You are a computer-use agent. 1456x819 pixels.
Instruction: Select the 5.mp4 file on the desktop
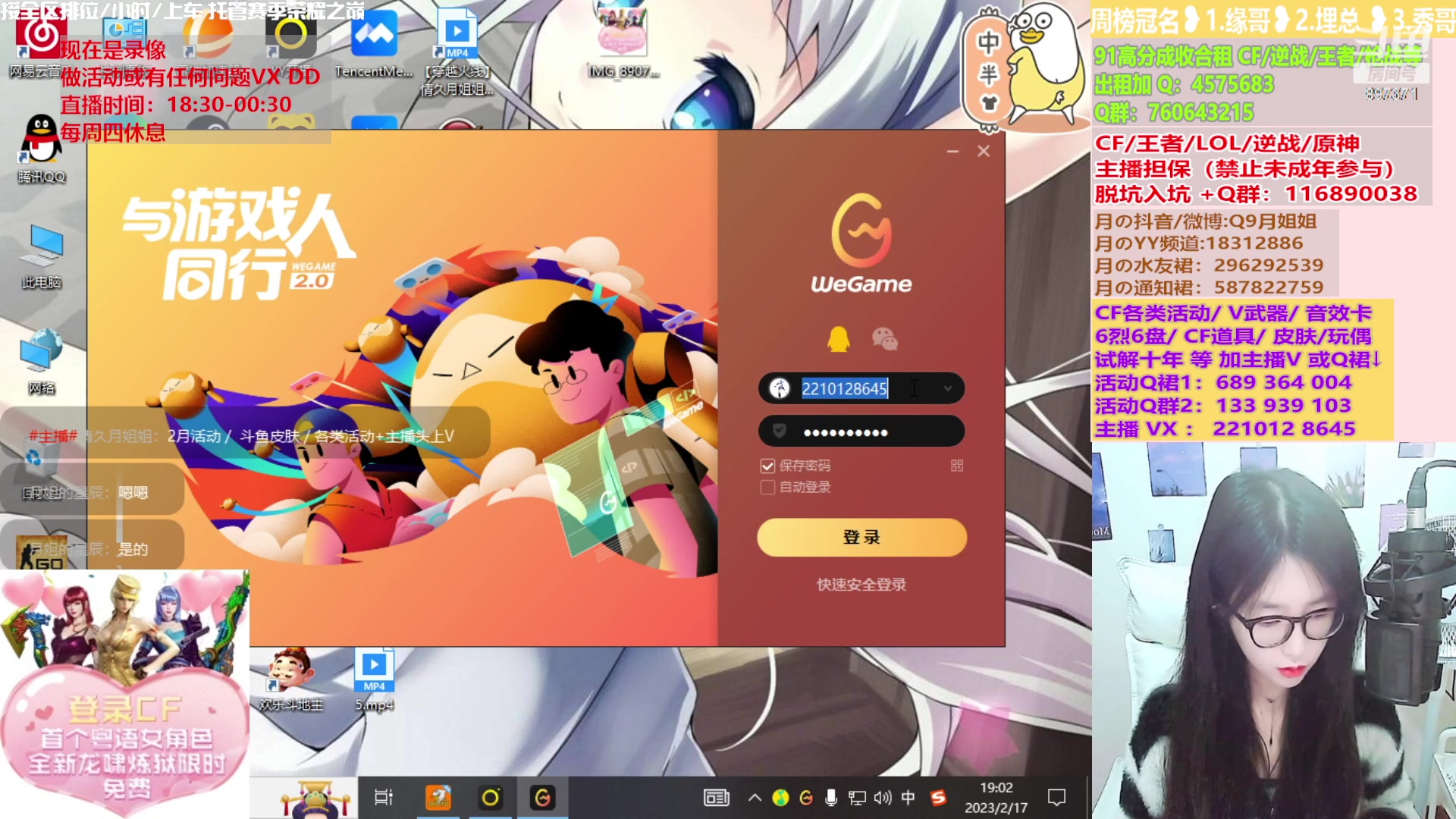point(374,680)
